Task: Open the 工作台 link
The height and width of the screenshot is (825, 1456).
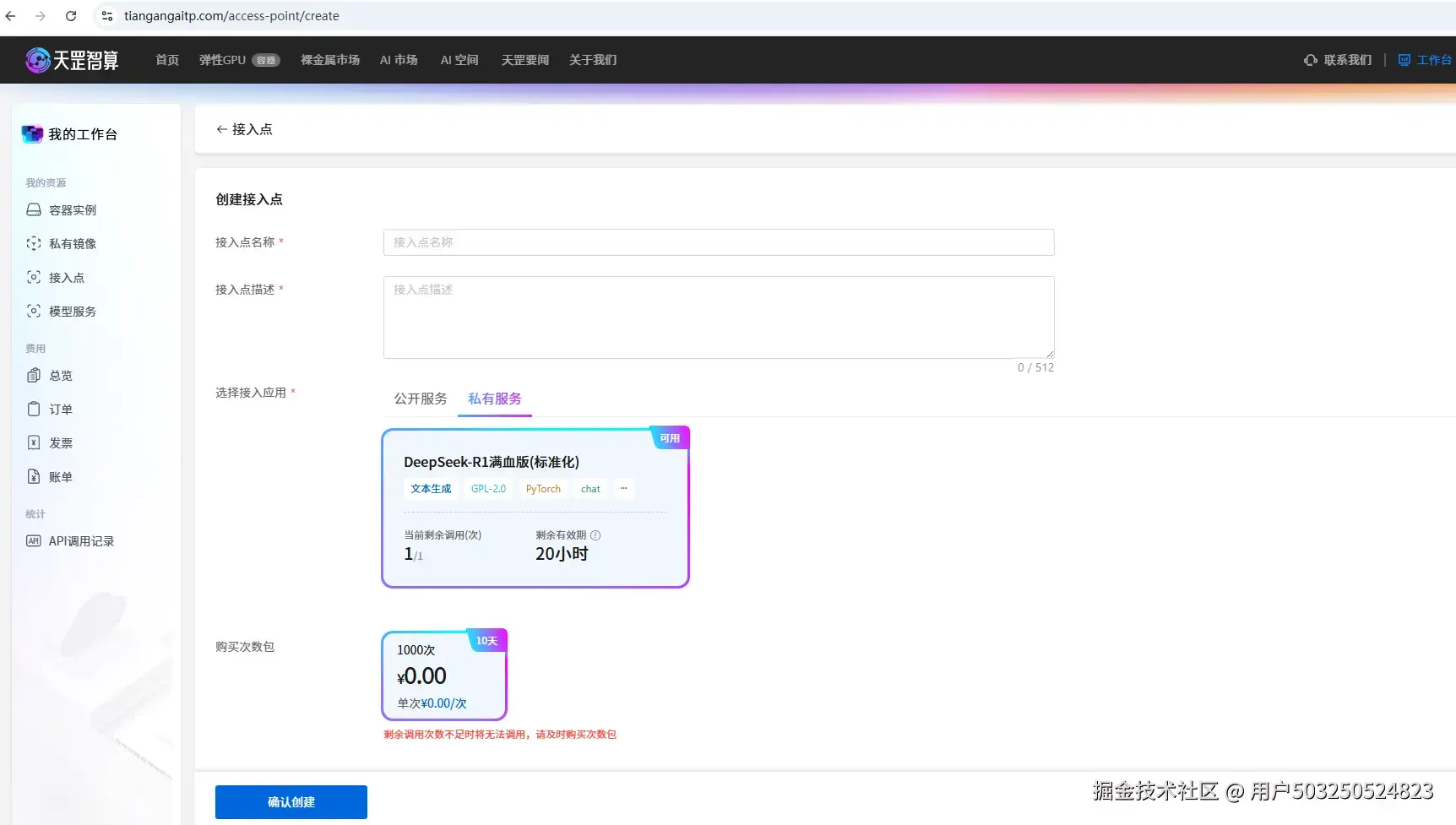Action: 1434,60
